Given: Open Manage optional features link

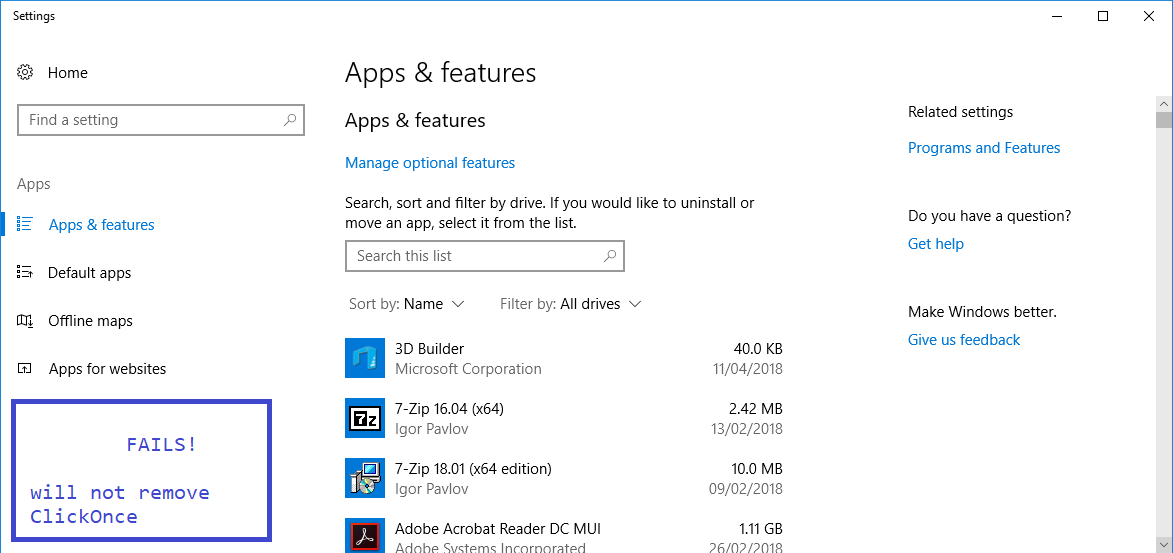Looking at the screenshot, I should click(x=430, y=162).
